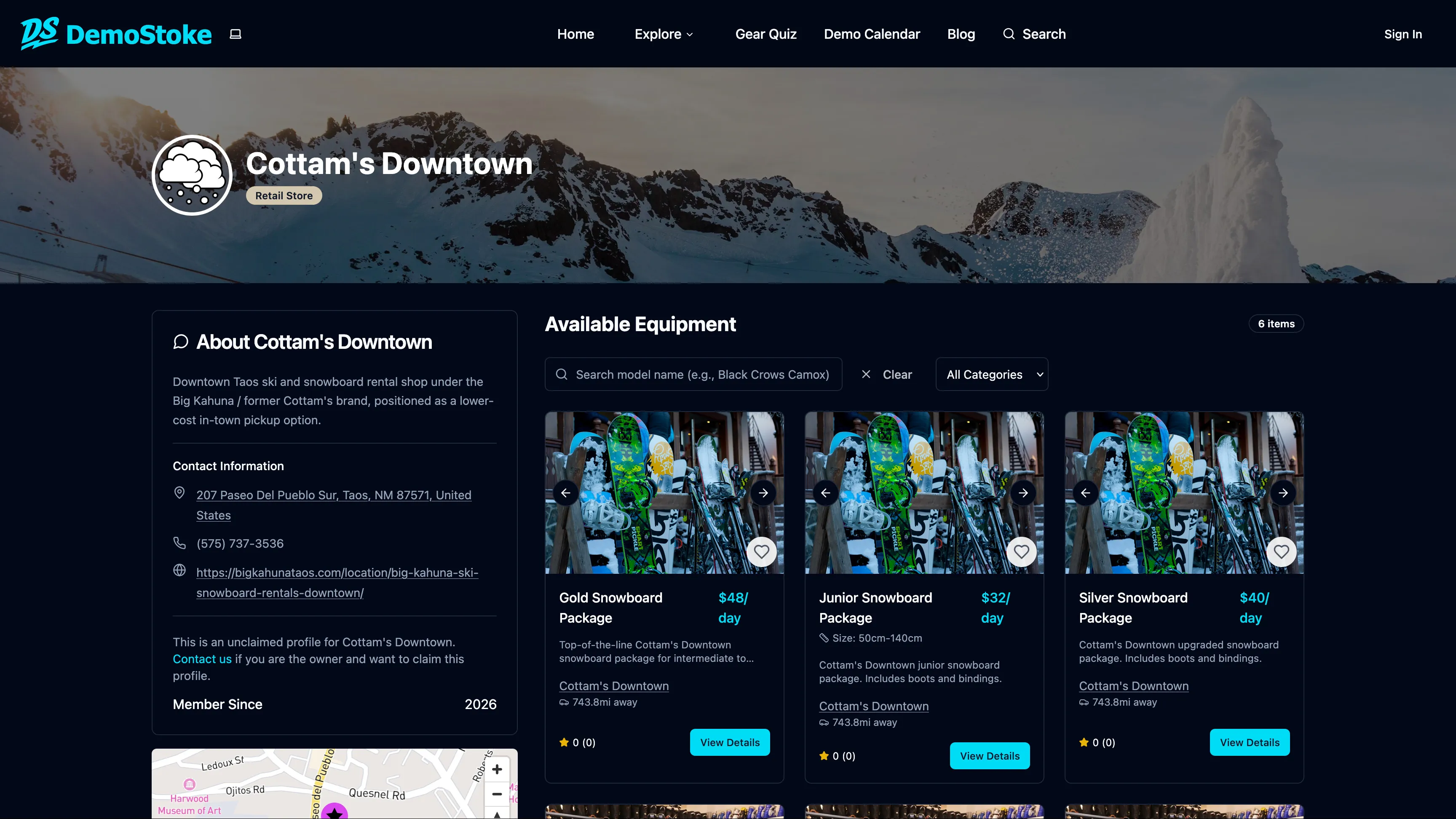Click the Contact us link to claim this profile
This screenshot has height=819, width=1456.
(x=202, y=659)
